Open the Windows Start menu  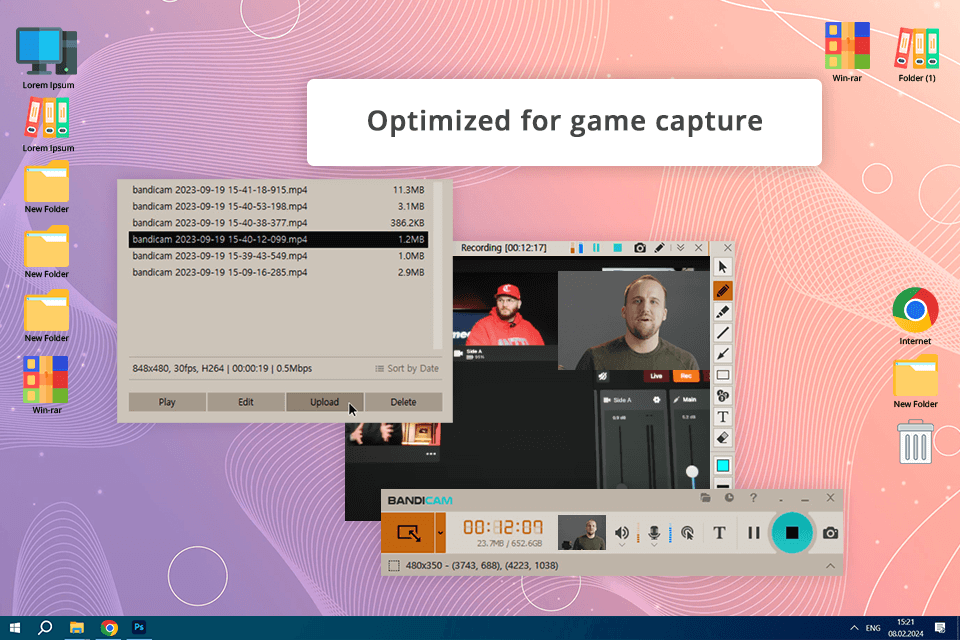(15, 628)
